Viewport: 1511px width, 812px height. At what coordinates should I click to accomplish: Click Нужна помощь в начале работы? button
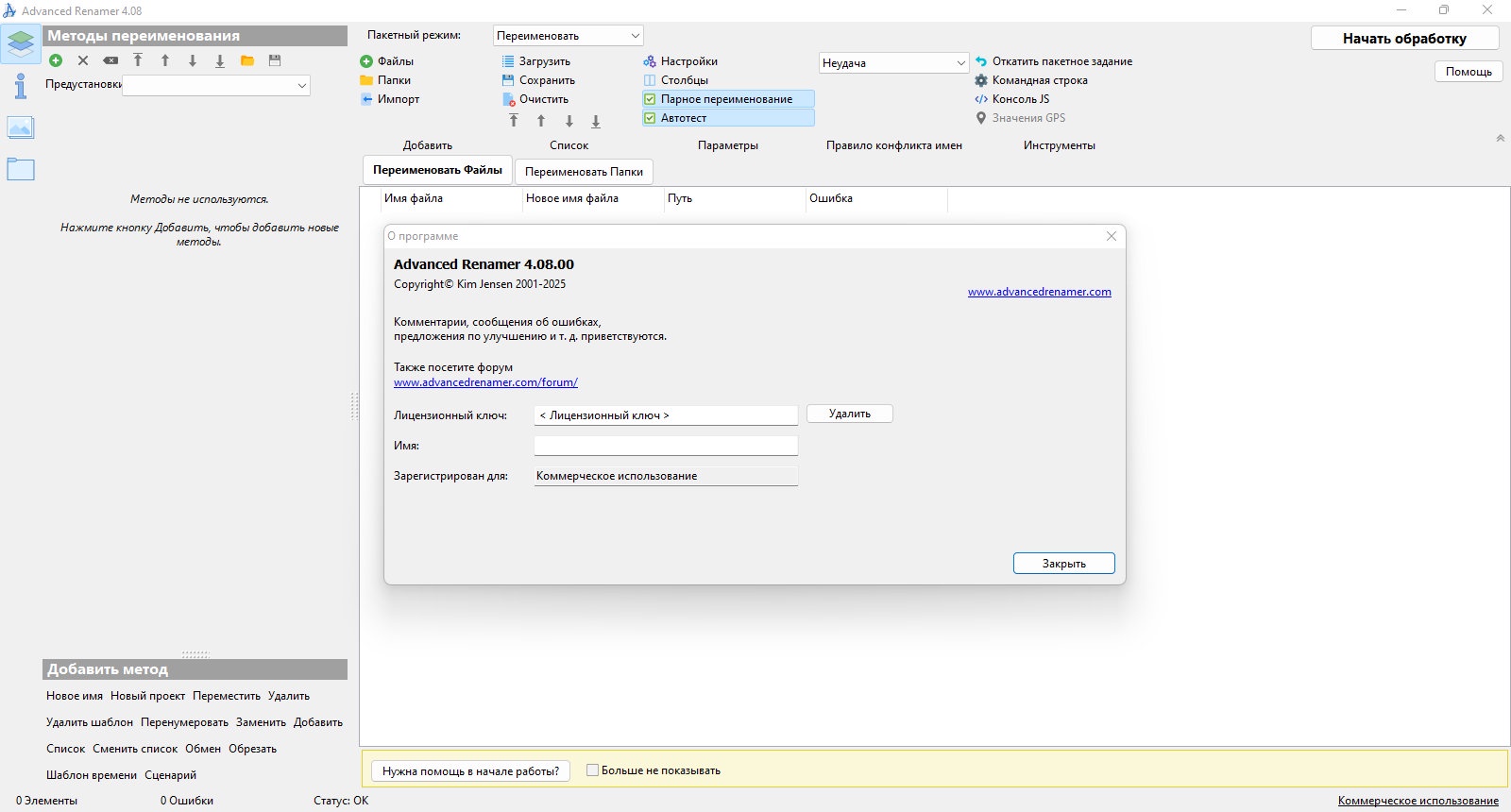[470, 771]
